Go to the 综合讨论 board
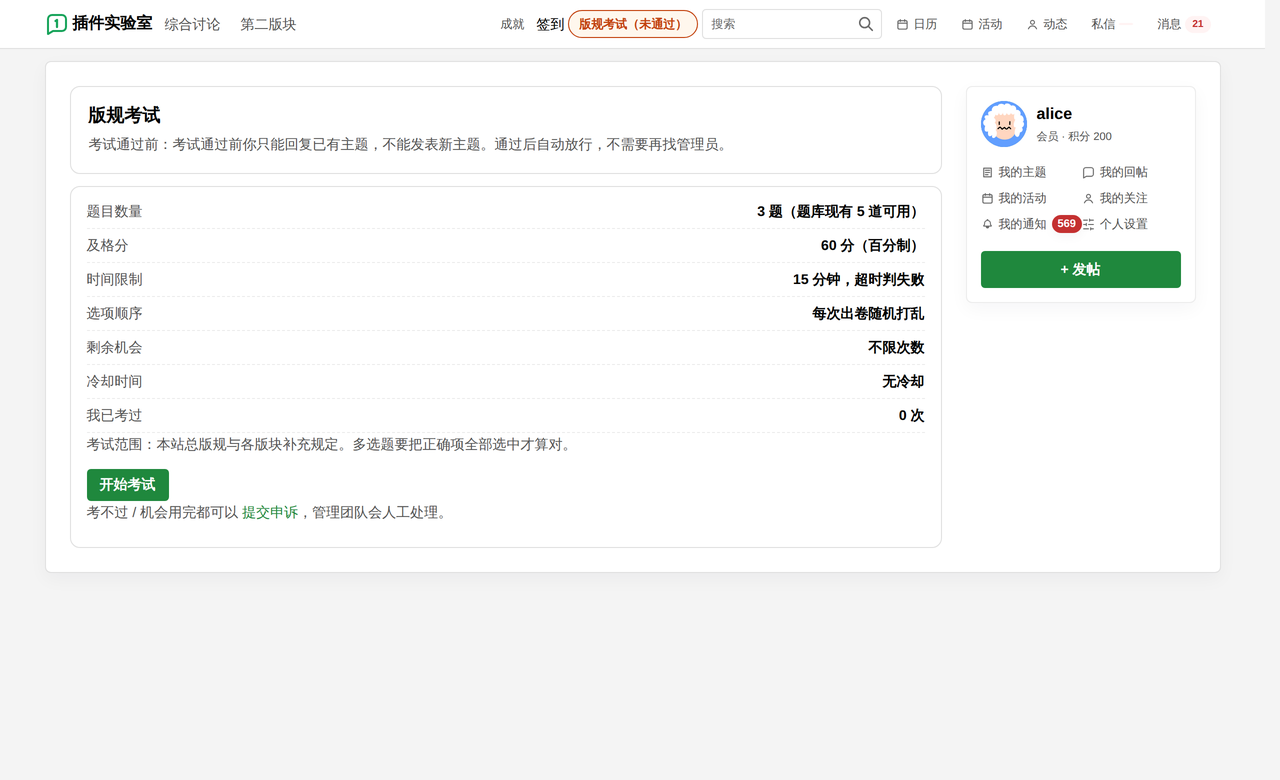 point(192,24)
